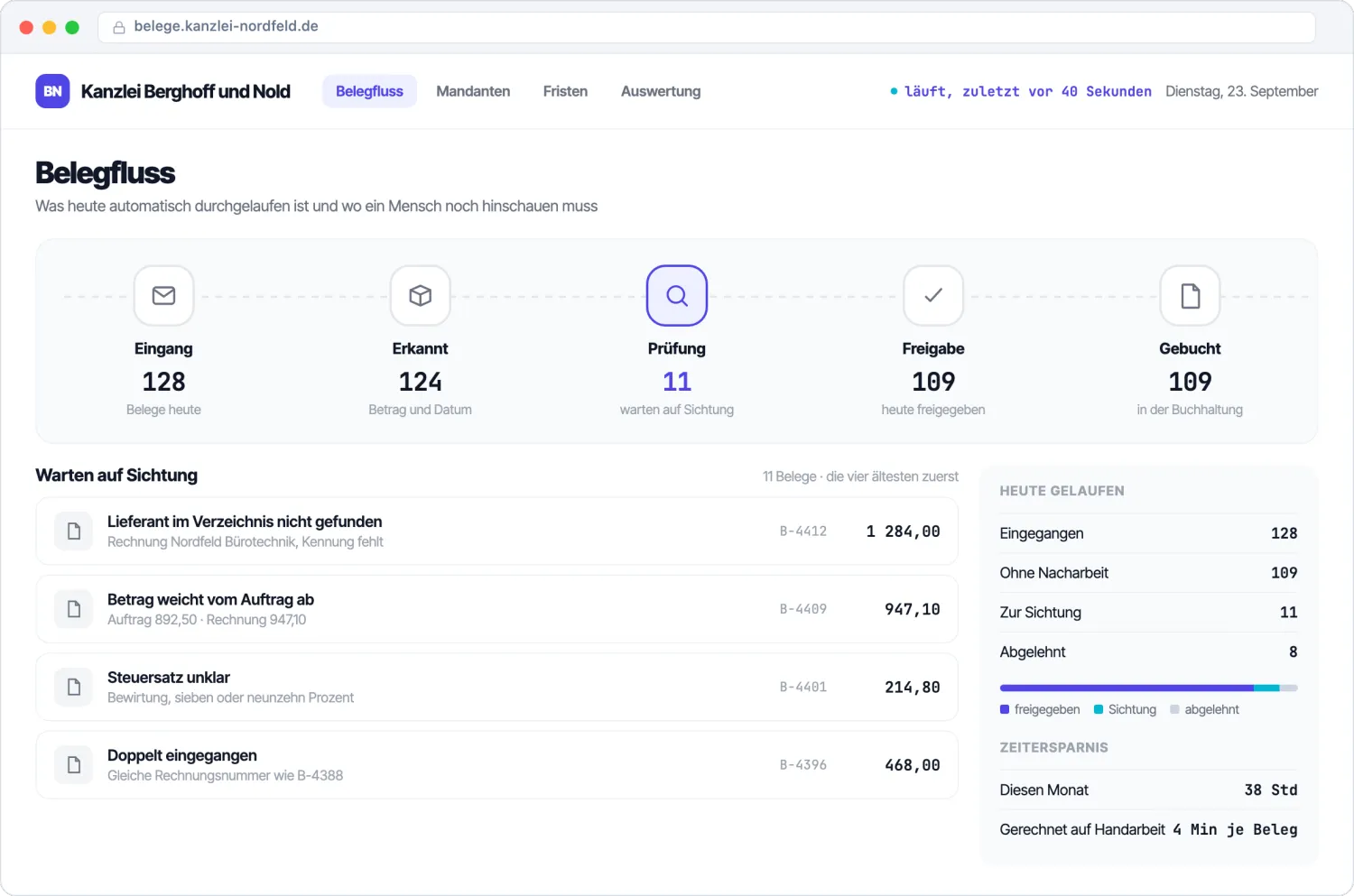Click the purple freigegeben legend swatch
The width and height of the screenshot is (1354, 896).
1005,709
